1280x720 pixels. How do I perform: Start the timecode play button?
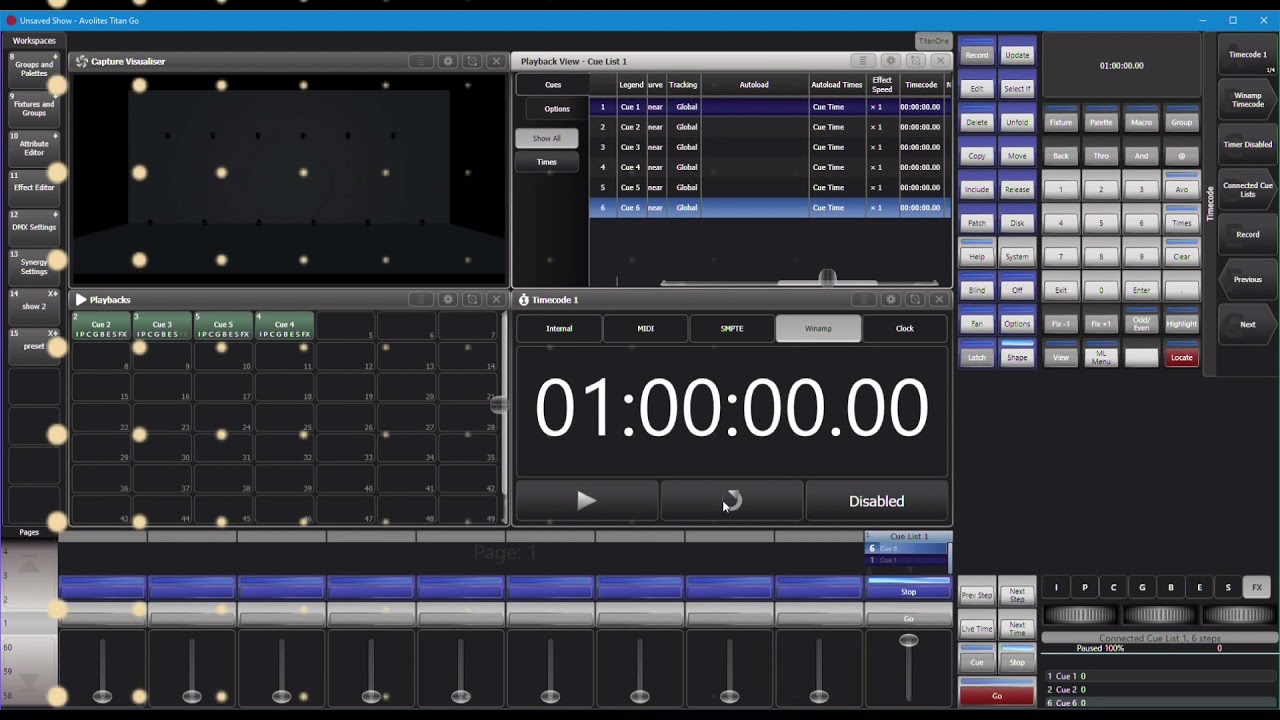click(587, 501)
